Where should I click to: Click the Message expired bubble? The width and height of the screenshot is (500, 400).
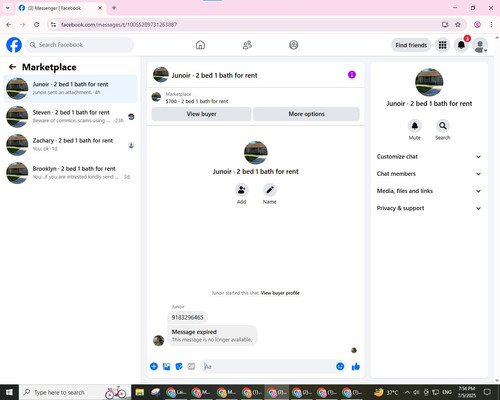[212, 336]
